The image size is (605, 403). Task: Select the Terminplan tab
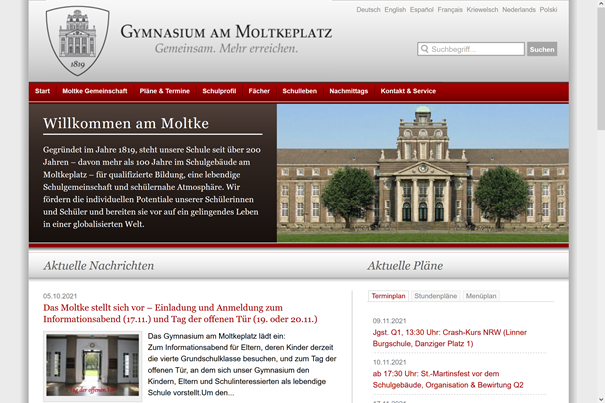tap(388, 296)
